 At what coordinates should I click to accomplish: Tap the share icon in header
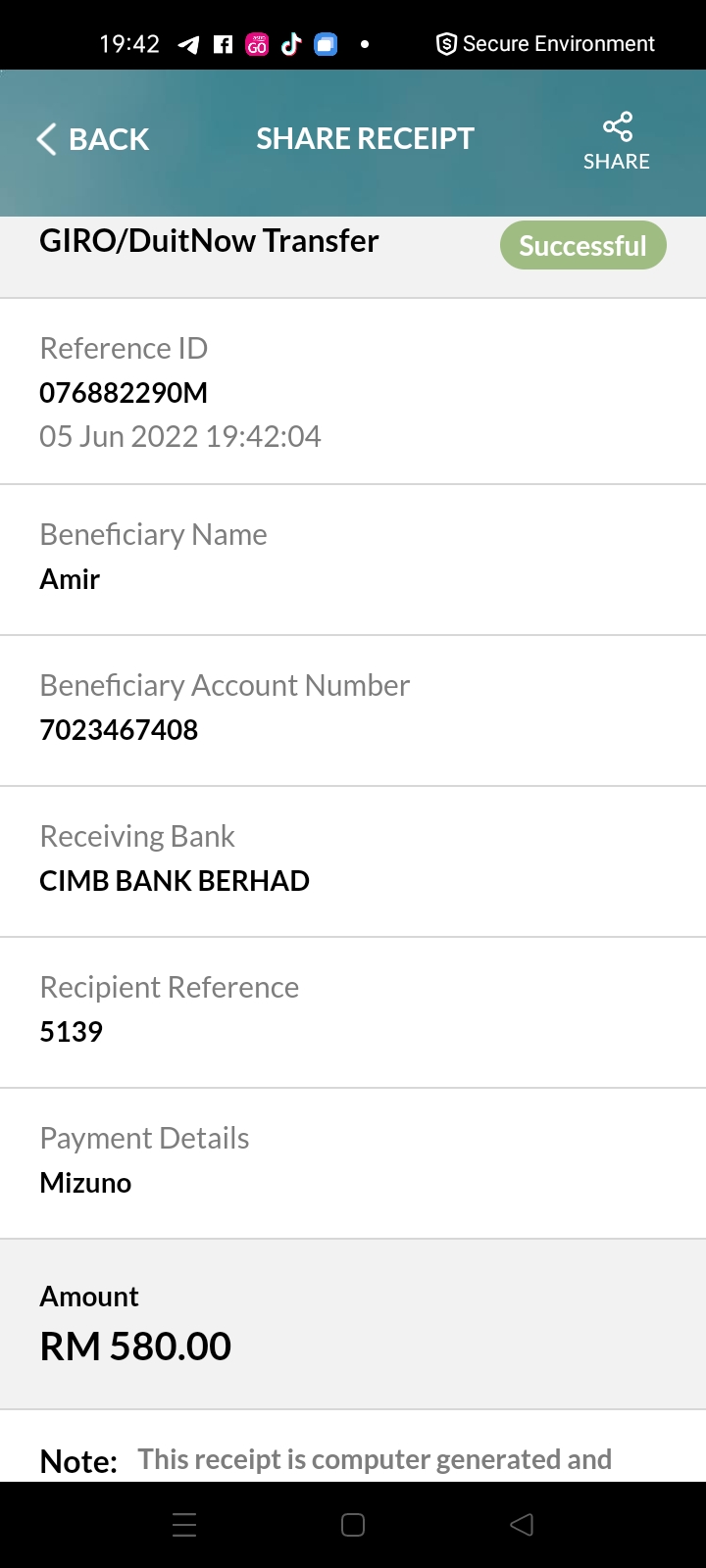pos(617,127)
